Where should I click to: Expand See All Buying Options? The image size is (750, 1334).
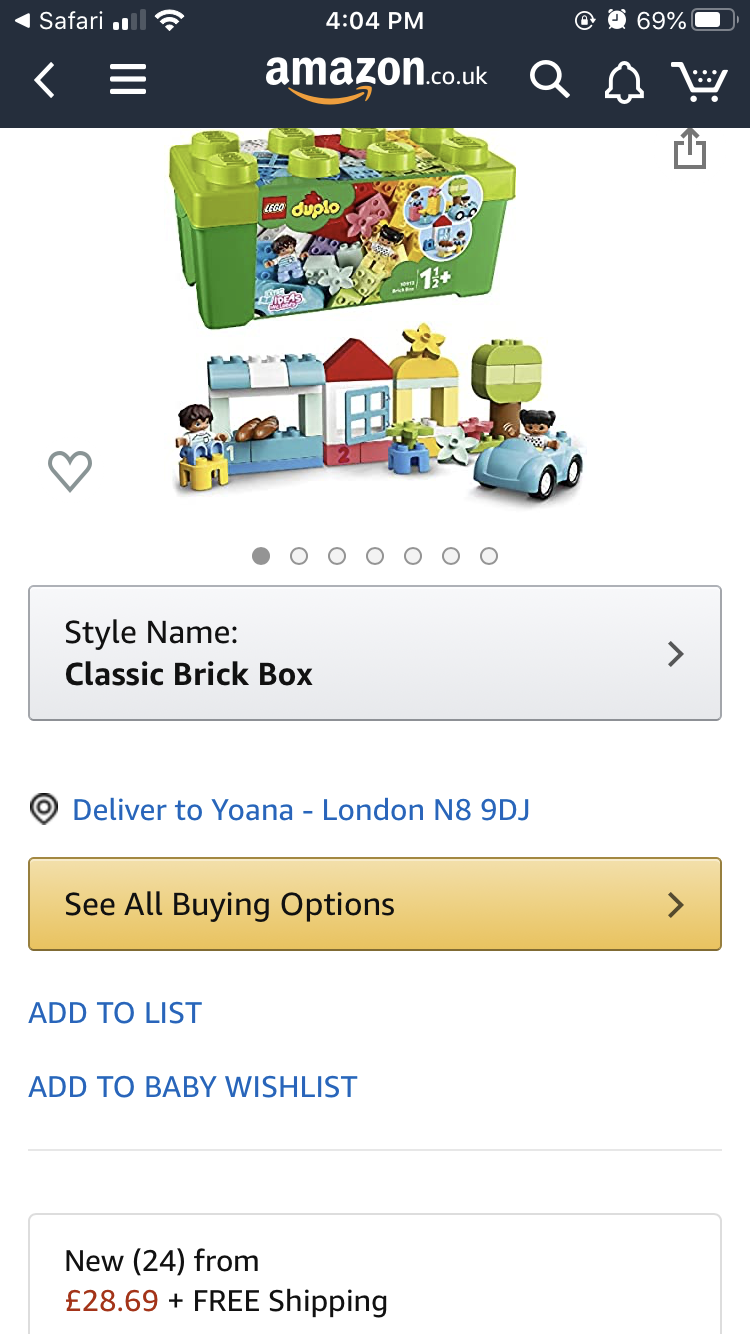pos(375,904)
